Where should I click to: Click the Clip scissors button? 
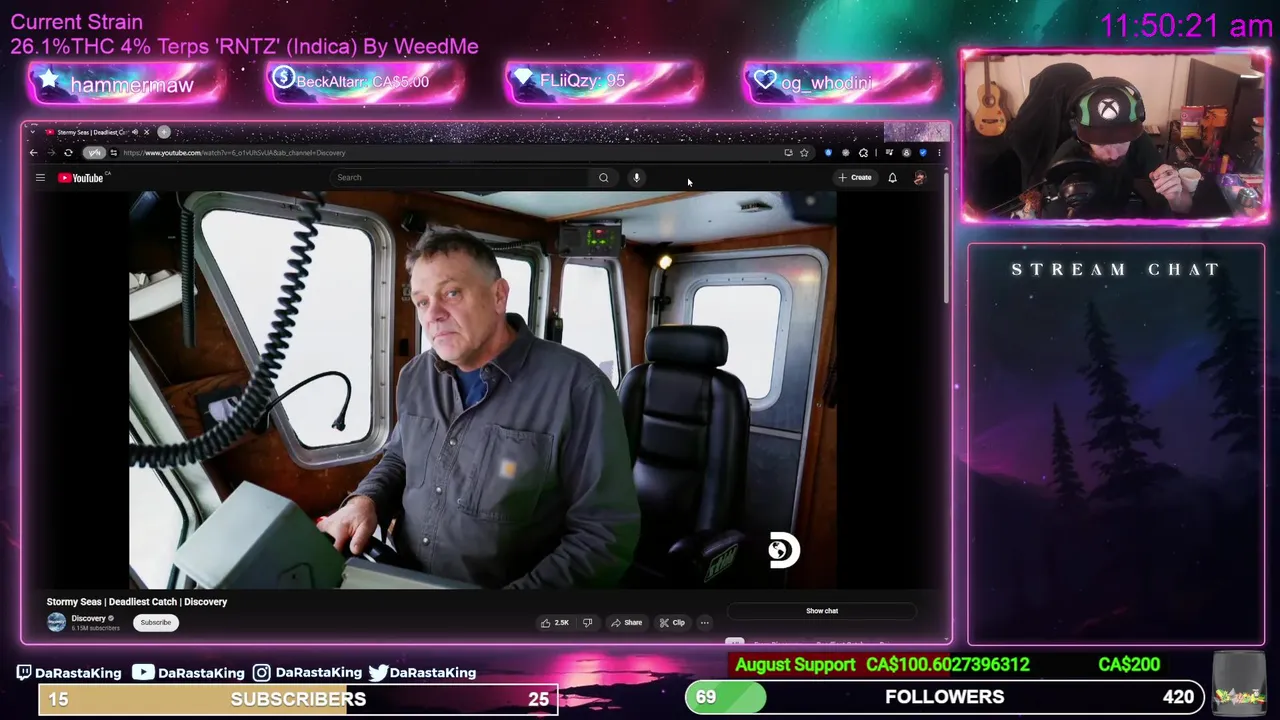pyautogui.click(x=672, y=623)
